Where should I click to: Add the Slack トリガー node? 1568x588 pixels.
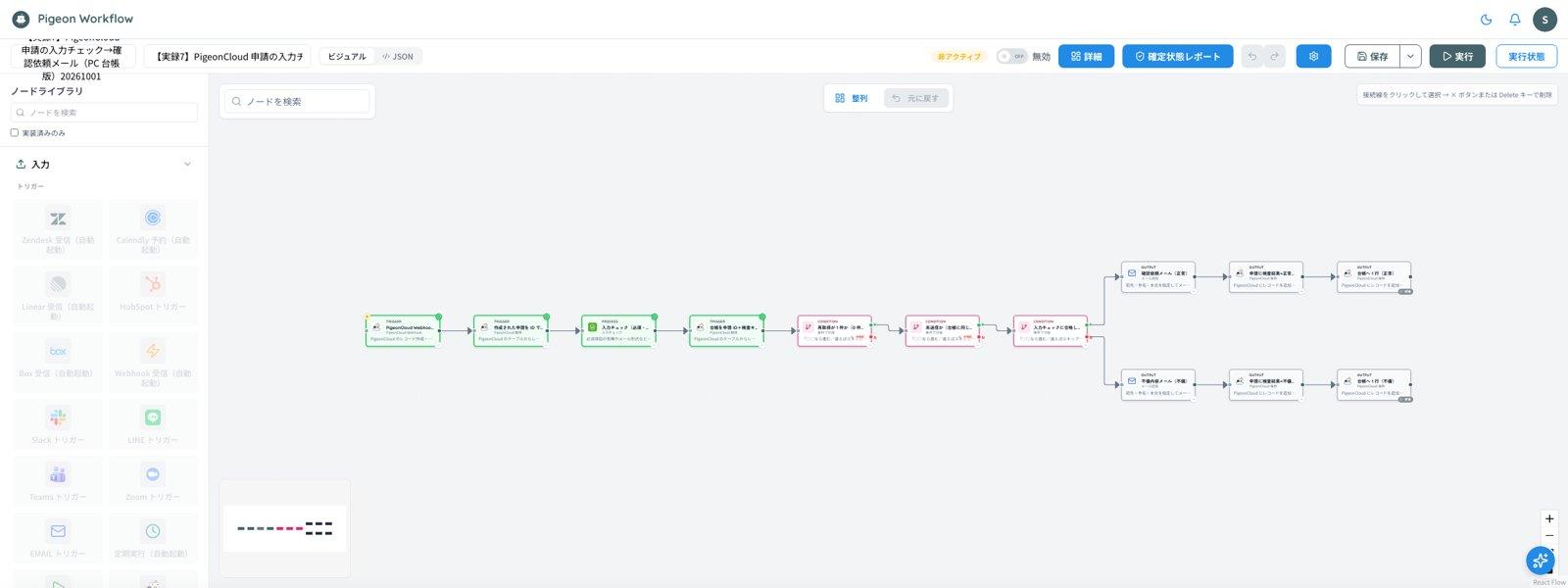tap(58, 425)
